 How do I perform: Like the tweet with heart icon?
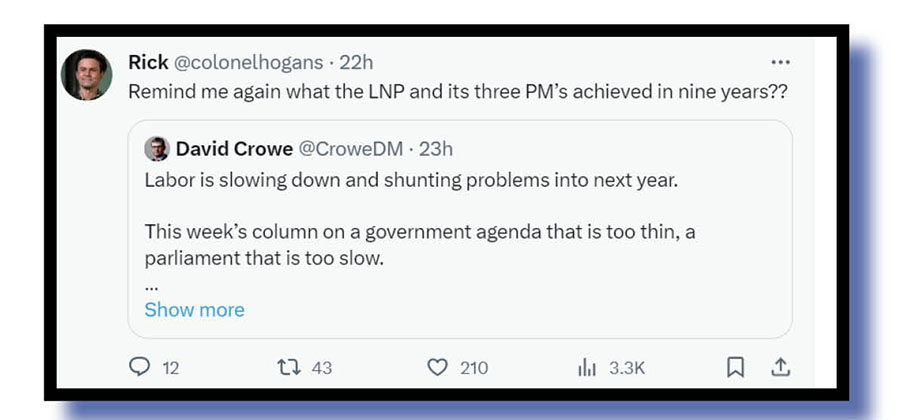tap(437, 367)
